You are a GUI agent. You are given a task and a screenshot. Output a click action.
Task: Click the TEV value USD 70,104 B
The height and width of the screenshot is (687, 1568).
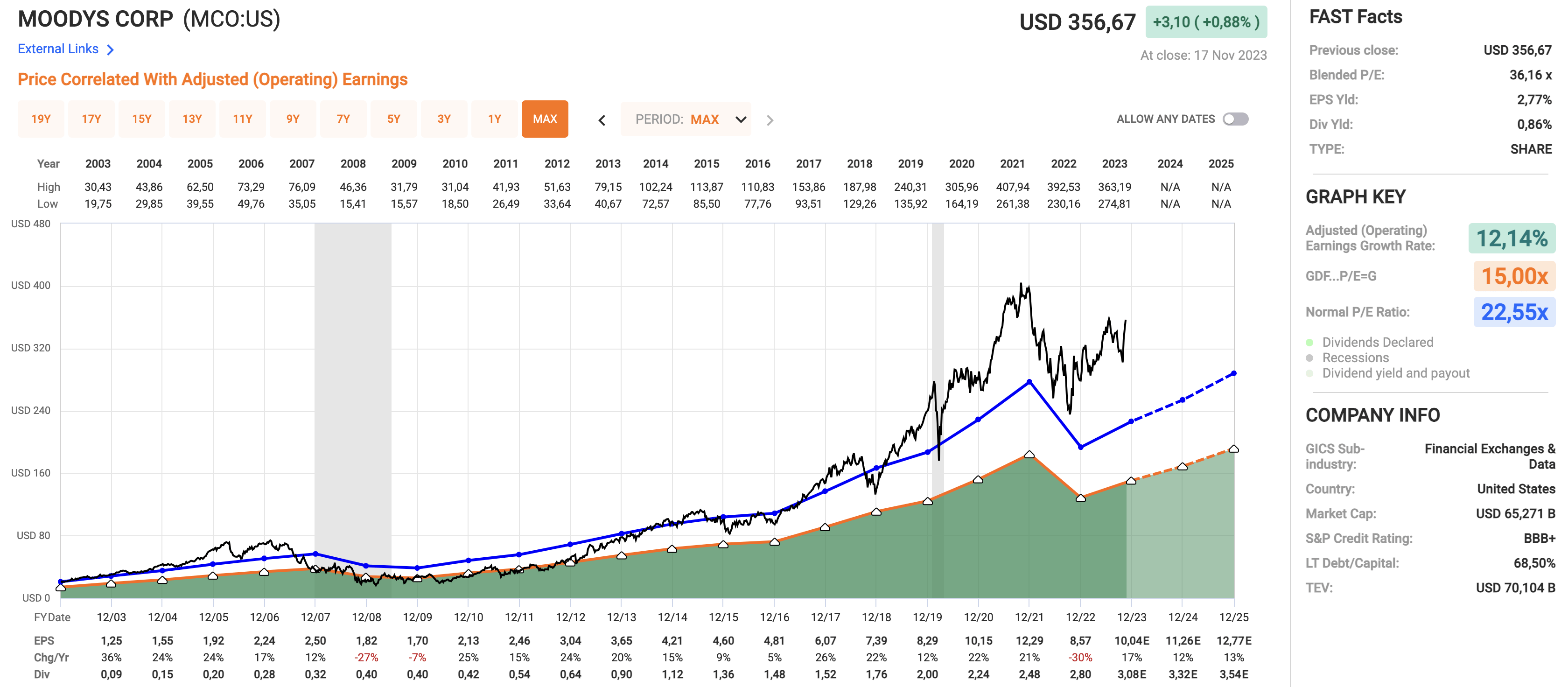(x=1515, y=588)
